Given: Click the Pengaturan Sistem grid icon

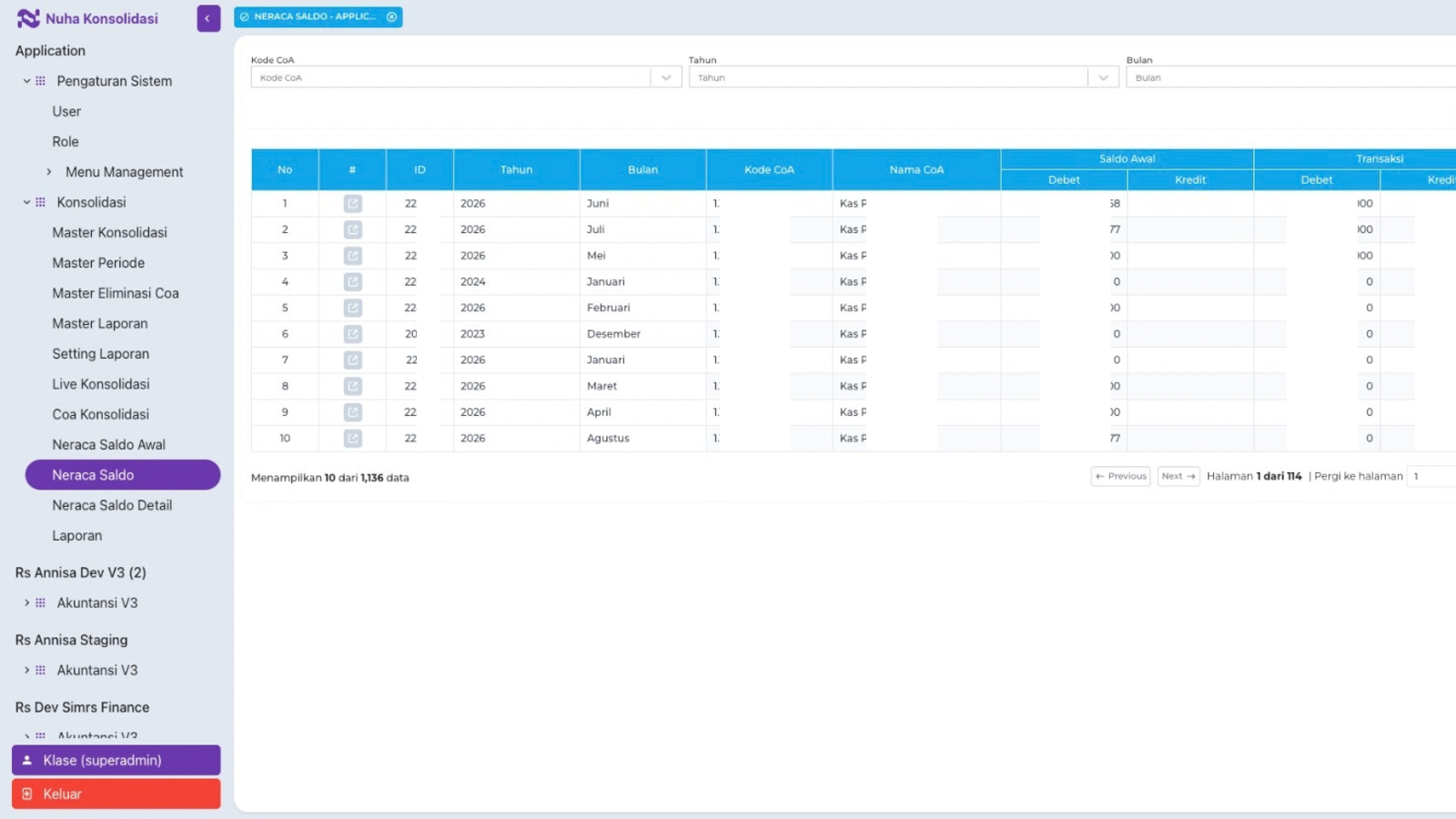Looking at the screenshot, I should point(40,81).
